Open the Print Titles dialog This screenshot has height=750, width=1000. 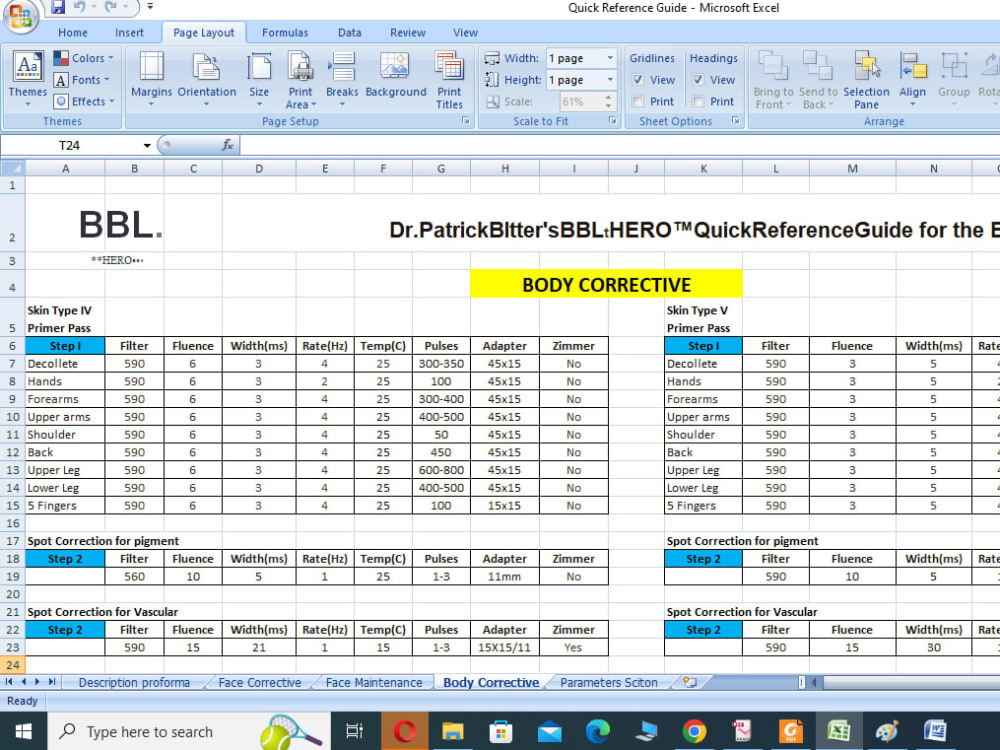click(x=449, y=79)
